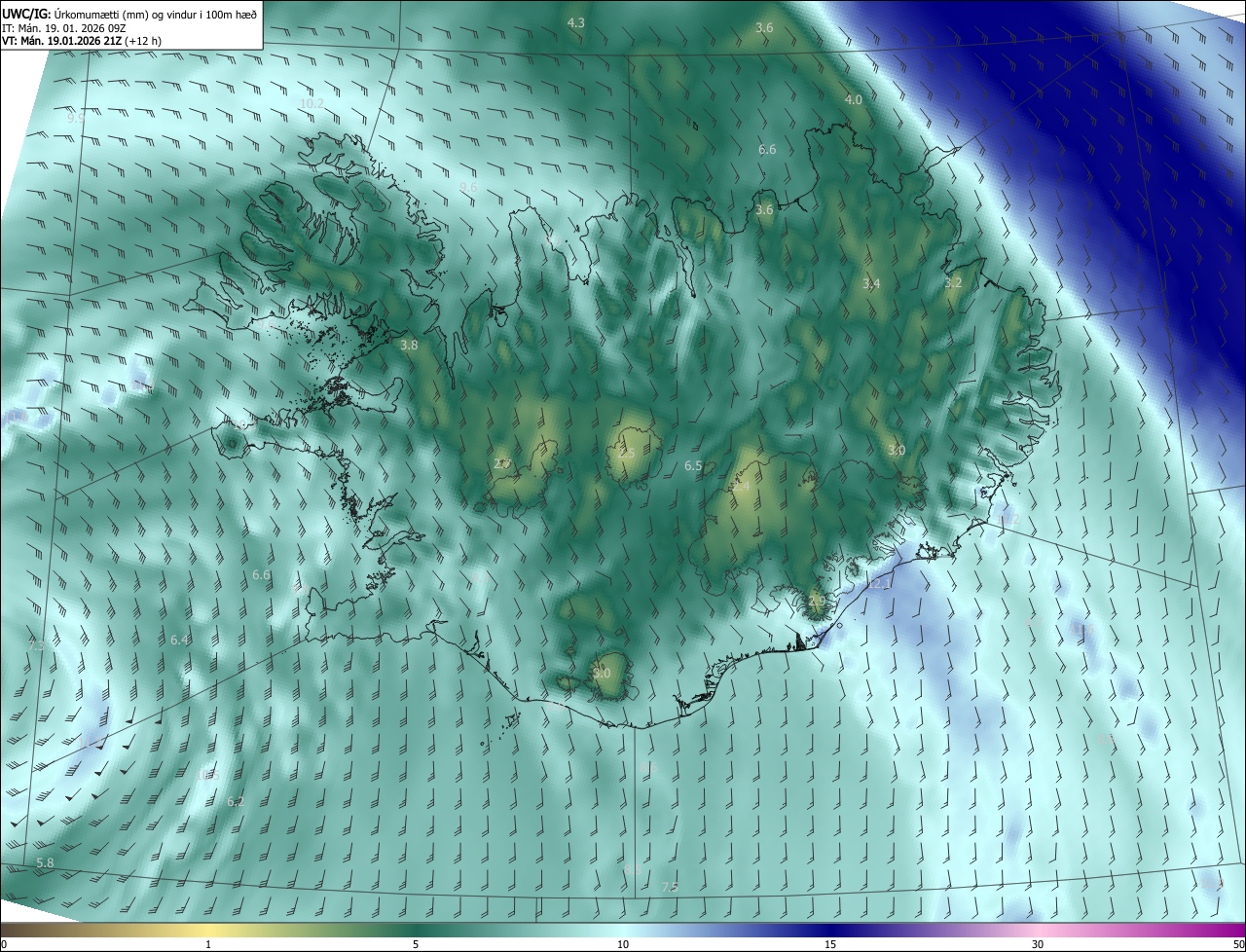Click the dark navy colorbar segment above 15
Image resolution: width=1246 pixels, height=952 pixels.
[830, 930]
